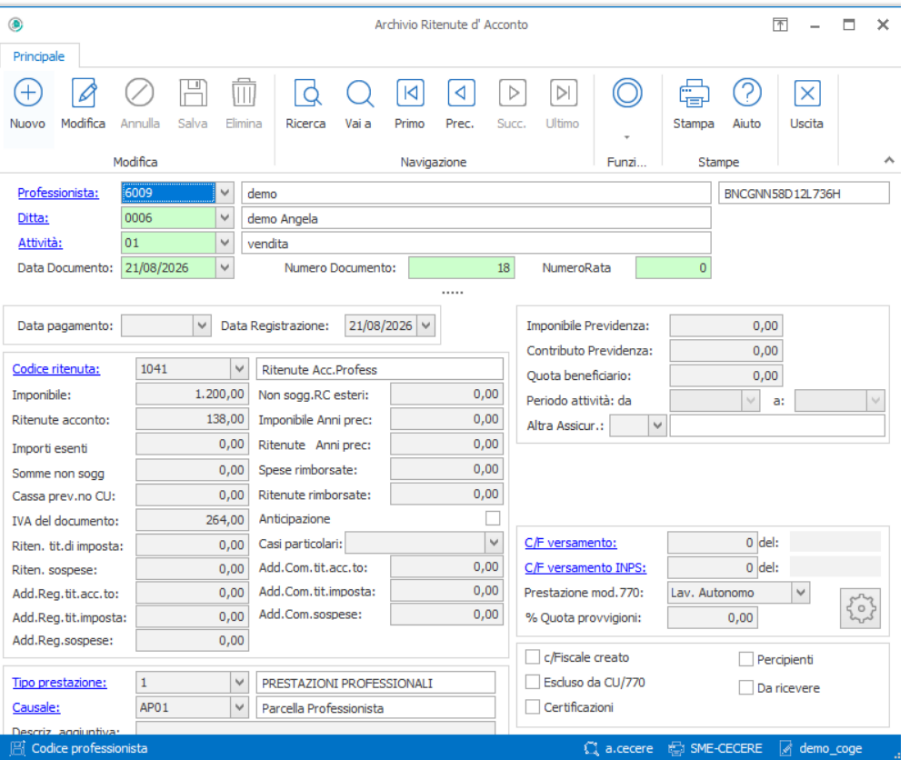Viewport: 901px width, 760px height.
Task: Click the Ultimo last record icon
Action: pos(563,92)
